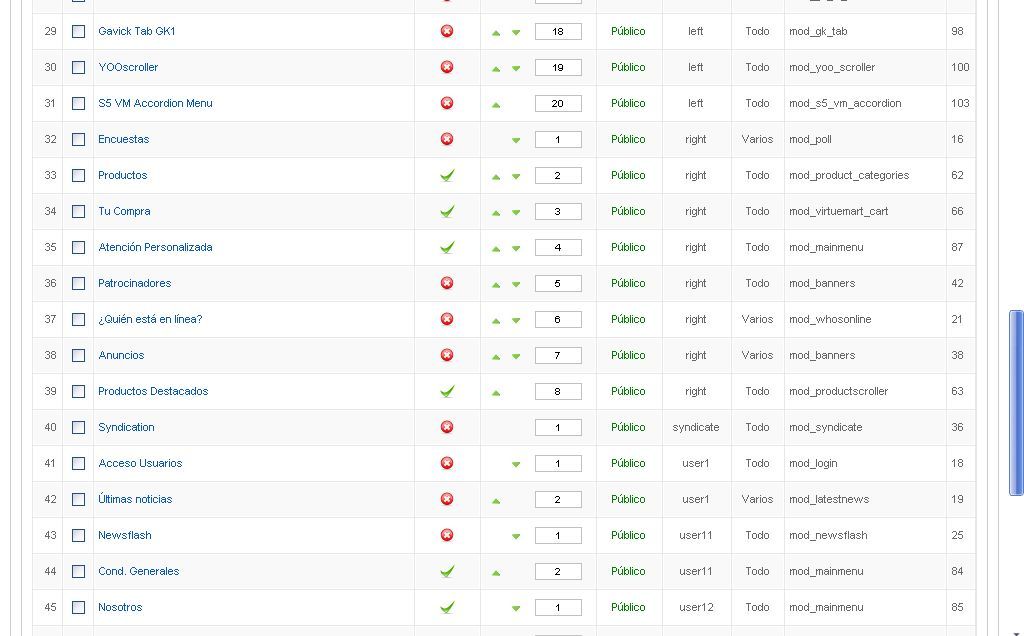Publish the Gavick Tab GK1 module via red icon

click(x=447, y=31)
